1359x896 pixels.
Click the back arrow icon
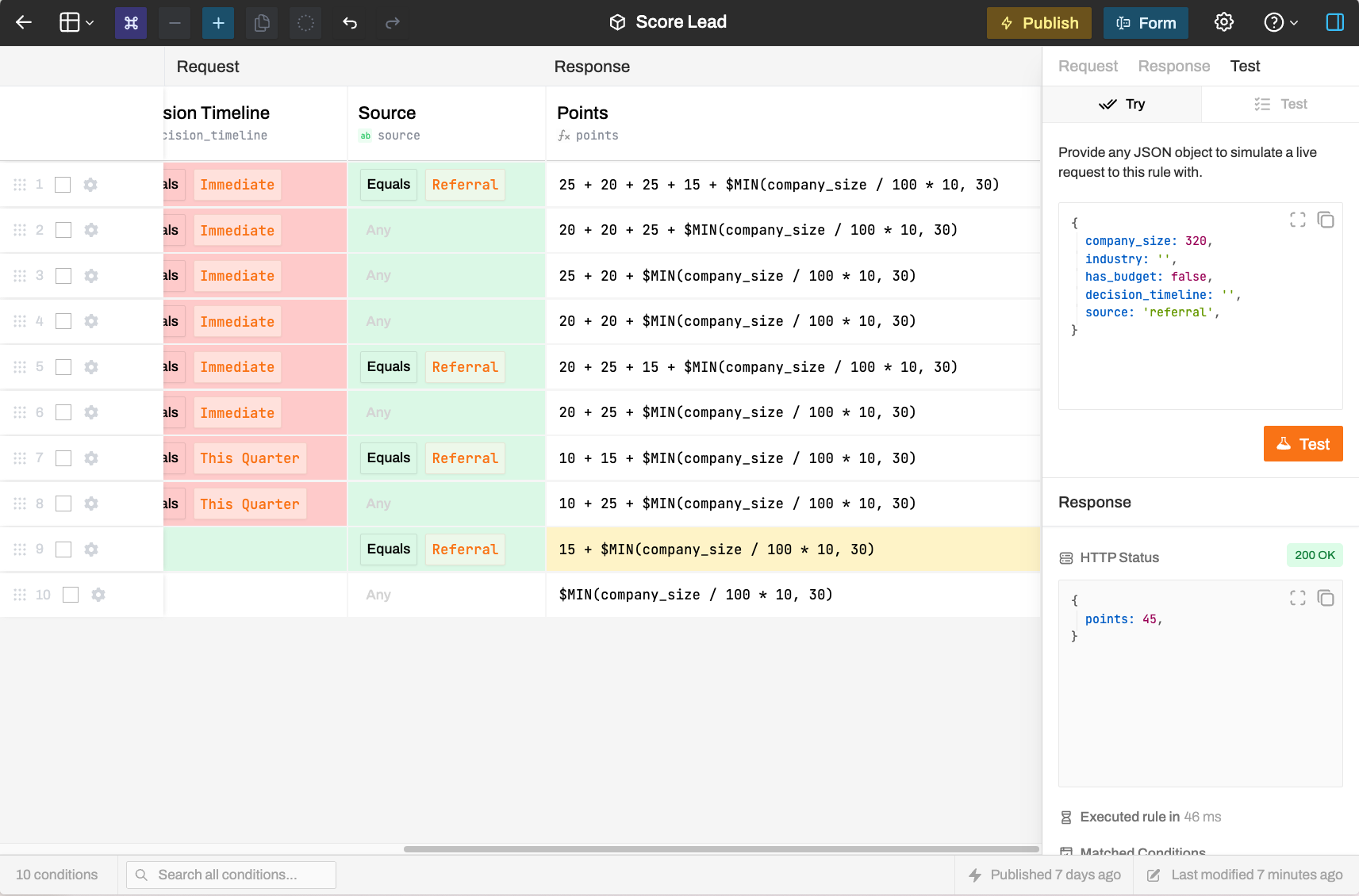(24, 23)
